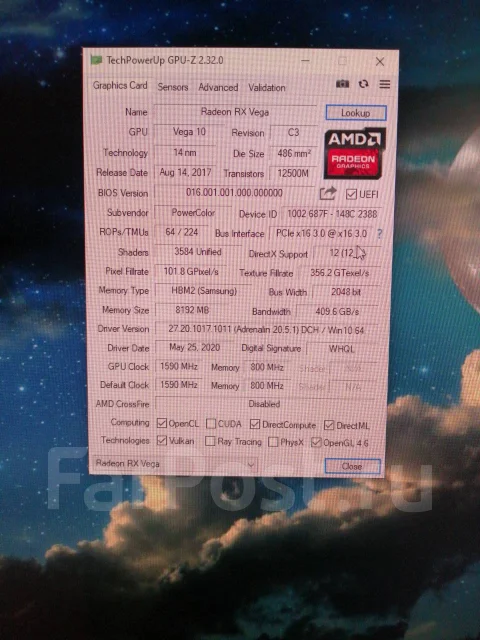
Task: Click the Shaders value 3584 Unified
Action: (x=198, y=252)
